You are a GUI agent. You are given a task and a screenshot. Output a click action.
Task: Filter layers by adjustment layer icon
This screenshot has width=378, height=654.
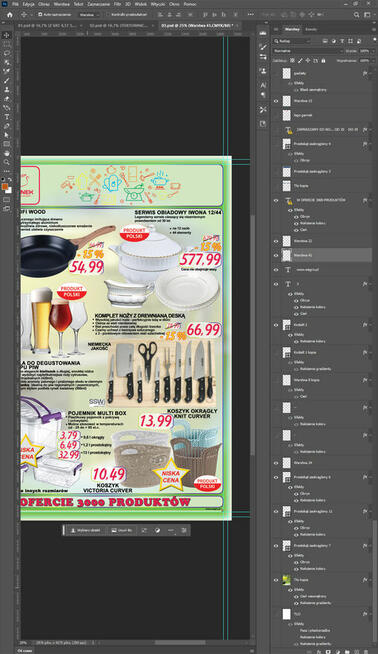pyautogui.click(x=333, y=41)
